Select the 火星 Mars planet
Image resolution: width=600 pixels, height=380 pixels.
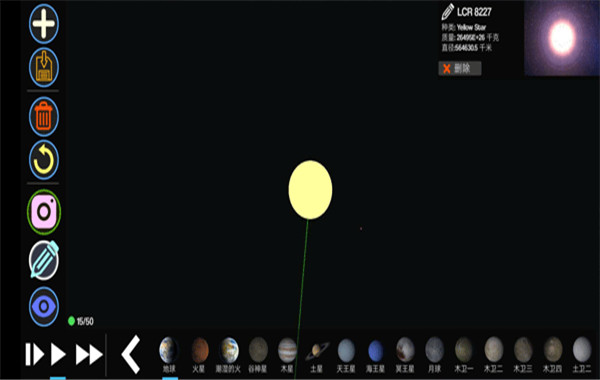pos(199,355)
